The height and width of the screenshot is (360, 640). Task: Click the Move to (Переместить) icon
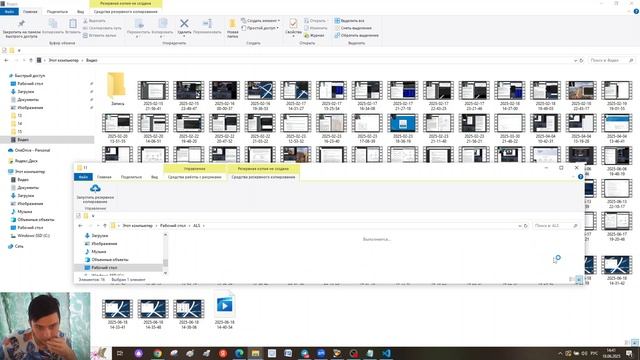pyautogui.click(x=139, y=24)
